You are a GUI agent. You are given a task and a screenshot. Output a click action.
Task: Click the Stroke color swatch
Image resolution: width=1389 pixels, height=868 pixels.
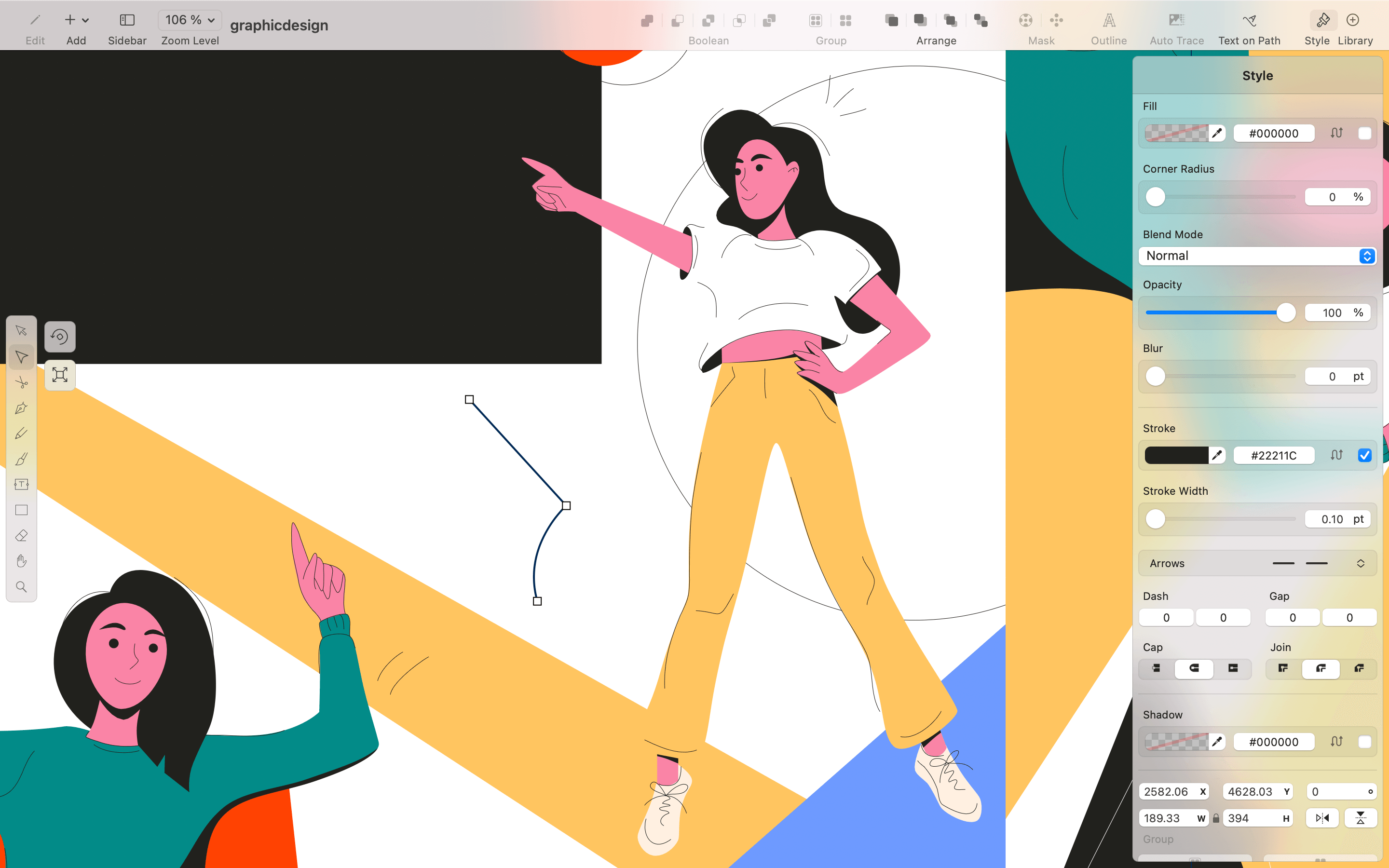[1176, 455]
